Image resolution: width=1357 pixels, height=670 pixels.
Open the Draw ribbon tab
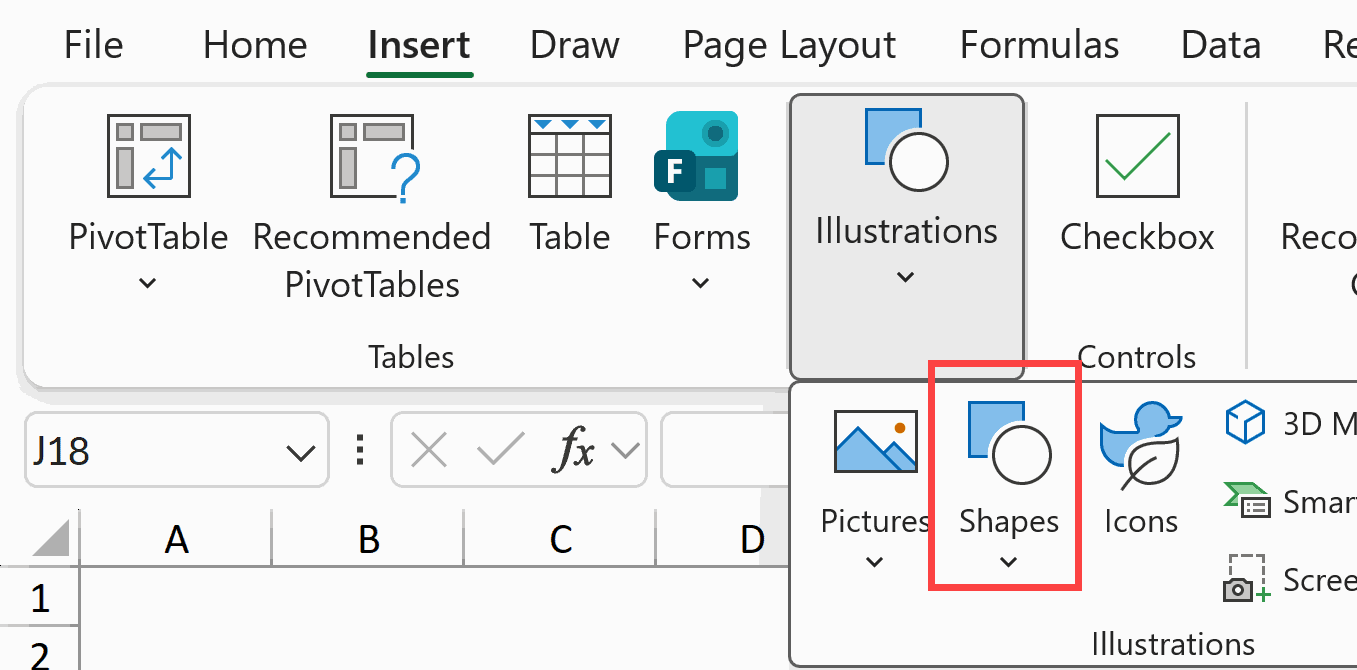pos(575,45)
